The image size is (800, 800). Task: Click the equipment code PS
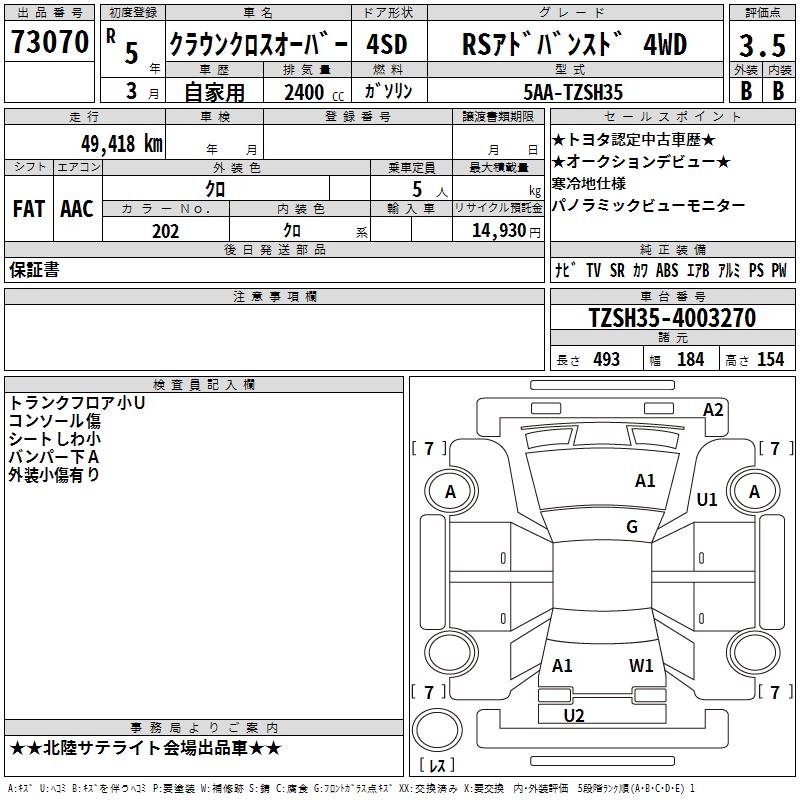pyautogui.click(x=756, y=270)
